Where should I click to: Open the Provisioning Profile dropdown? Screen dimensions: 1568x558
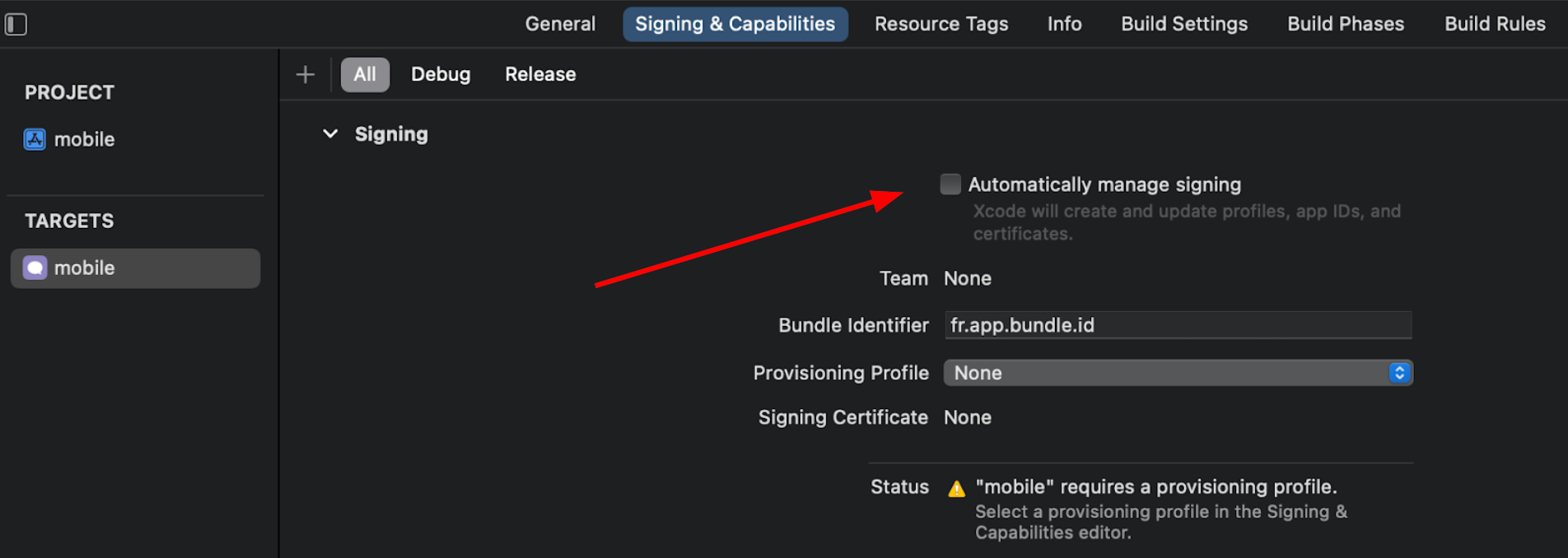point(1169,373)
